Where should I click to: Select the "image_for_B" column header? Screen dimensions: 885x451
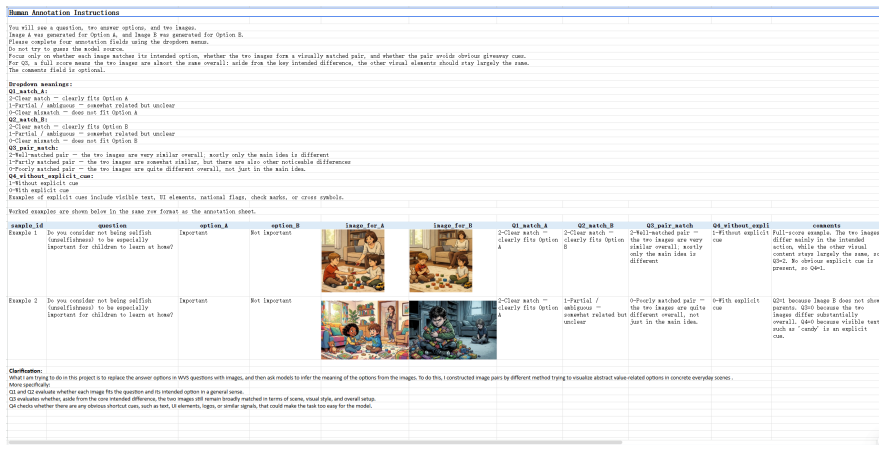[453, 225]
